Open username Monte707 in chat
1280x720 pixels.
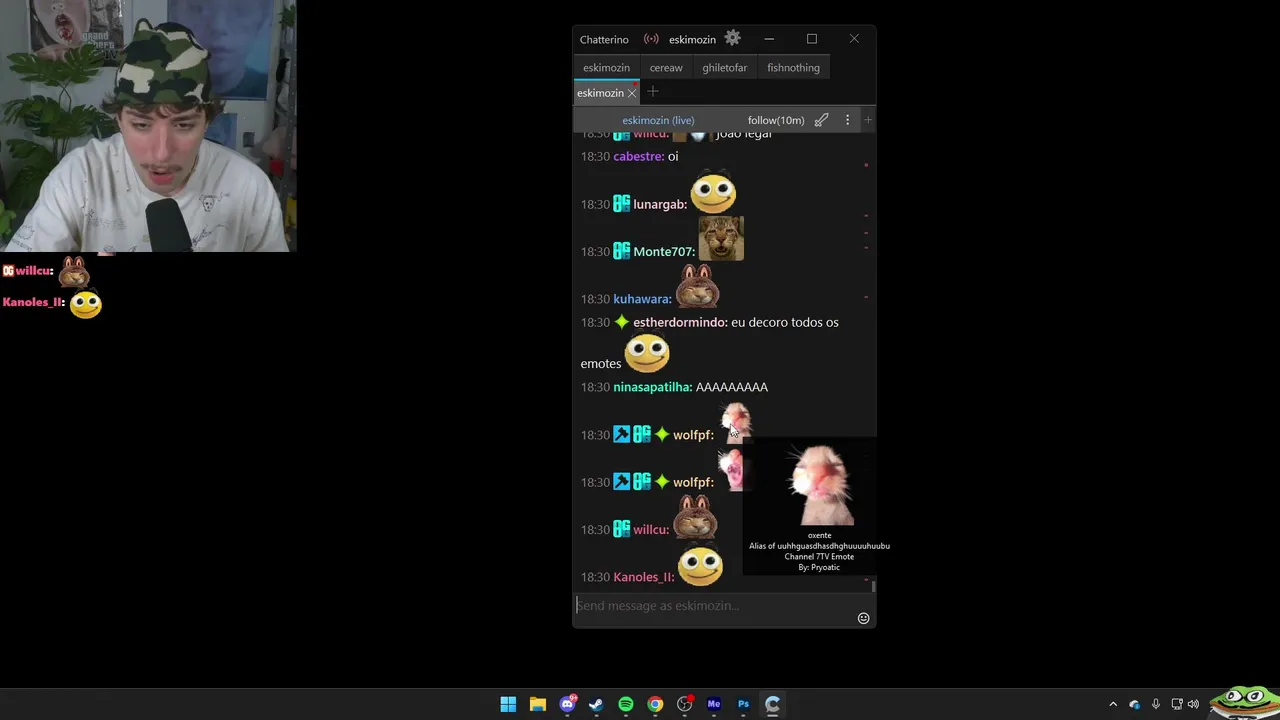pos(664,252)
